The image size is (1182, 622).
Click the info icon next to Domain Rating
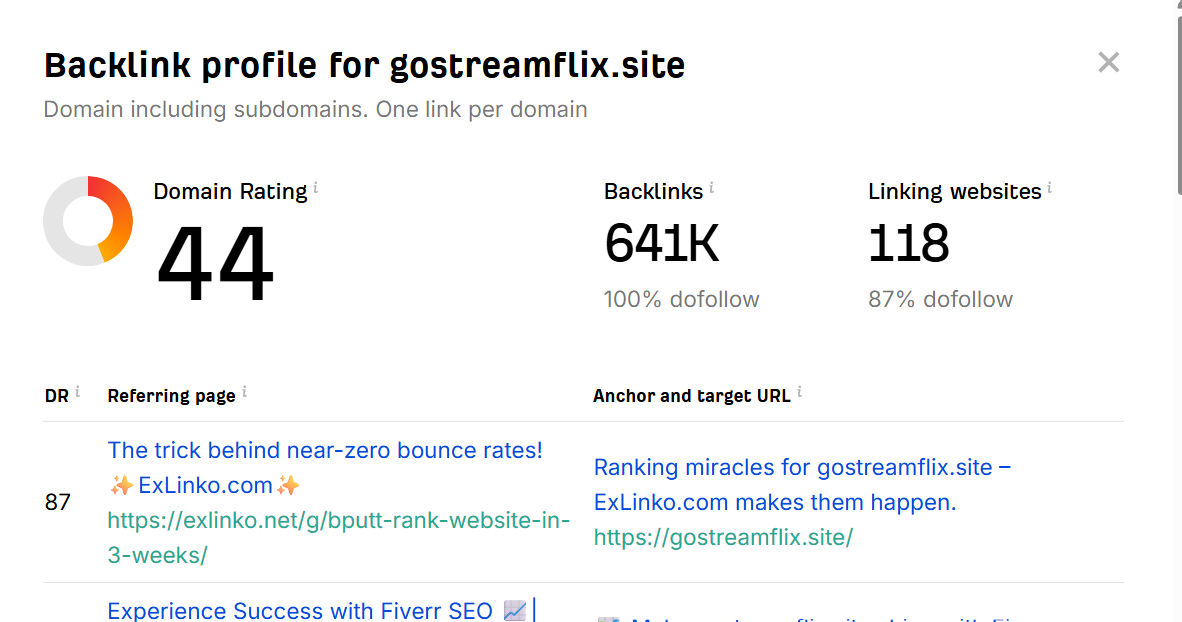(x=315, y=188)
